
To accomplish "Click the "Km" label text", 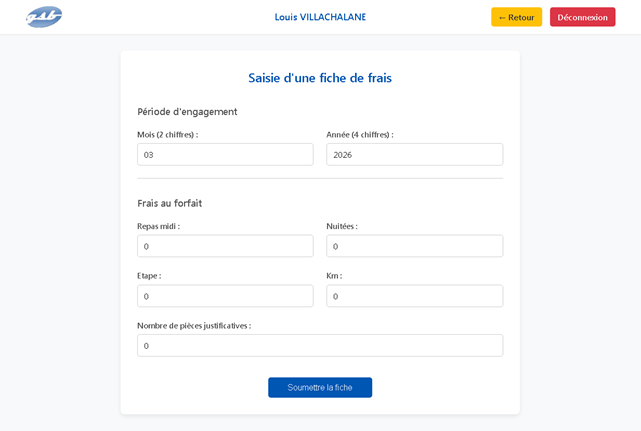I will 334,276.
